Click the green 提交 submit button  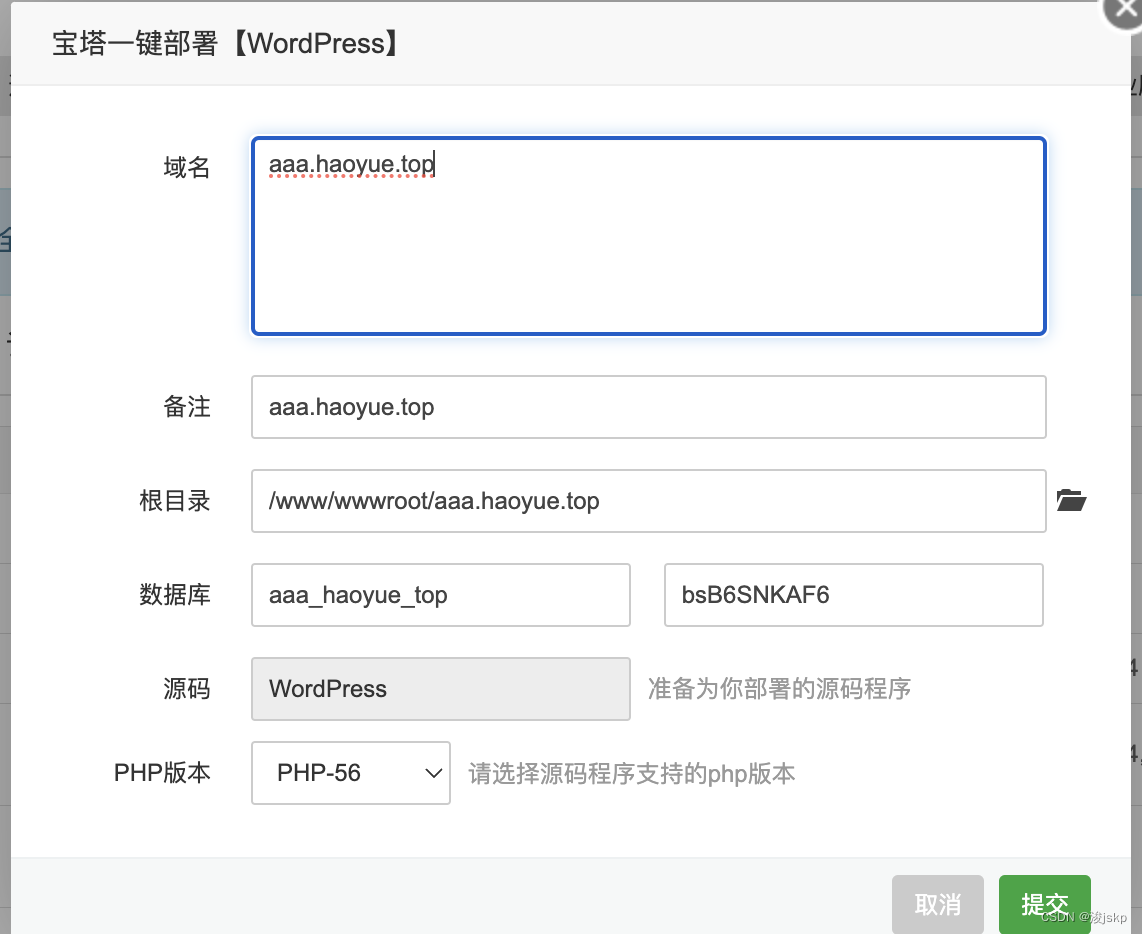click(x=1044, y=904)
